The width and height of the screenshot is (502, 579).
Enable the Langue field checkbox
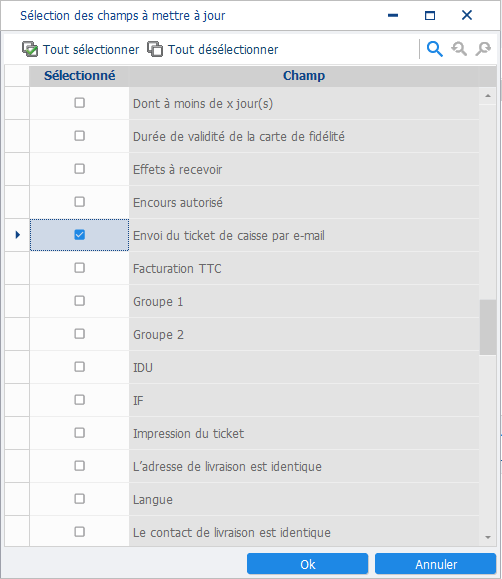tap(79, 499)
